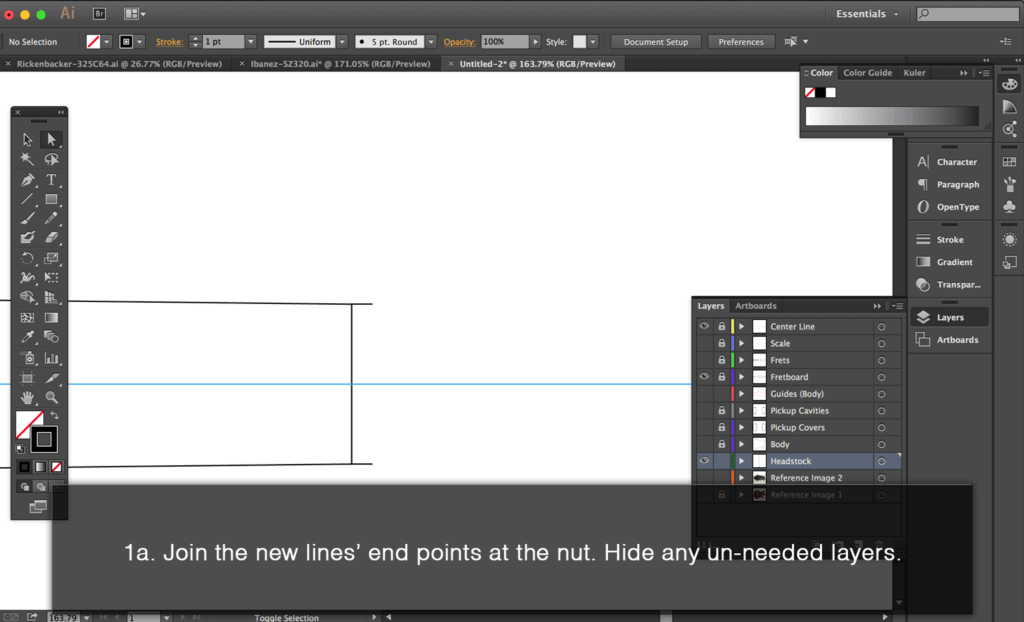
Task: Click the Opacity percentage field
Action: click(504, 42)
